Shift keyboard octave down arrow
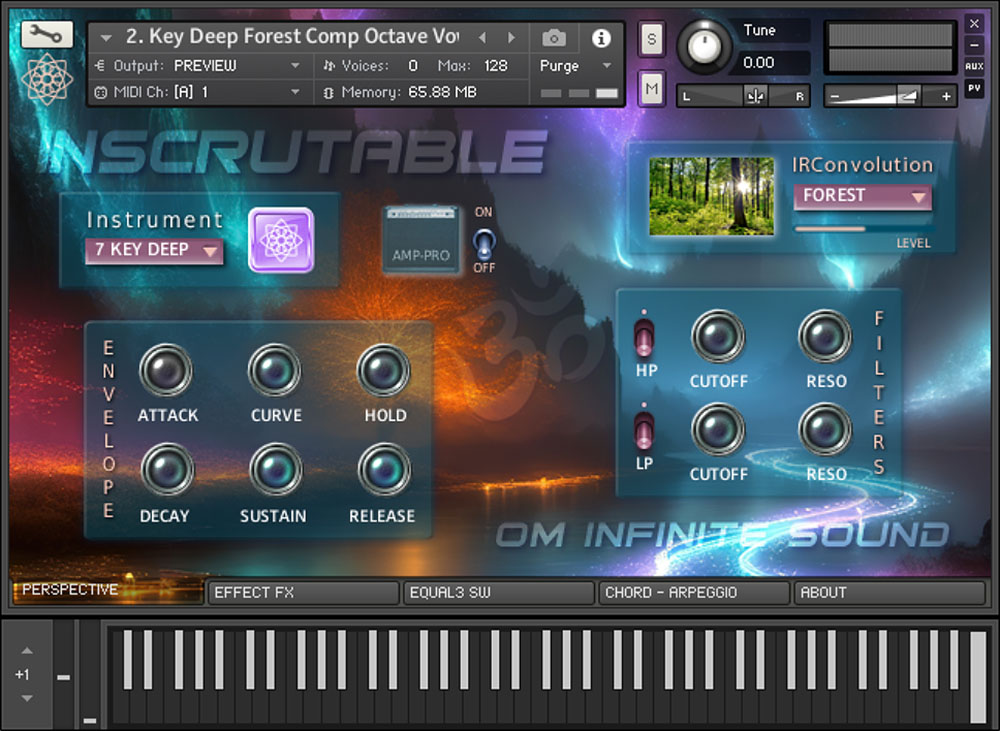 click(x=27, y=698)
